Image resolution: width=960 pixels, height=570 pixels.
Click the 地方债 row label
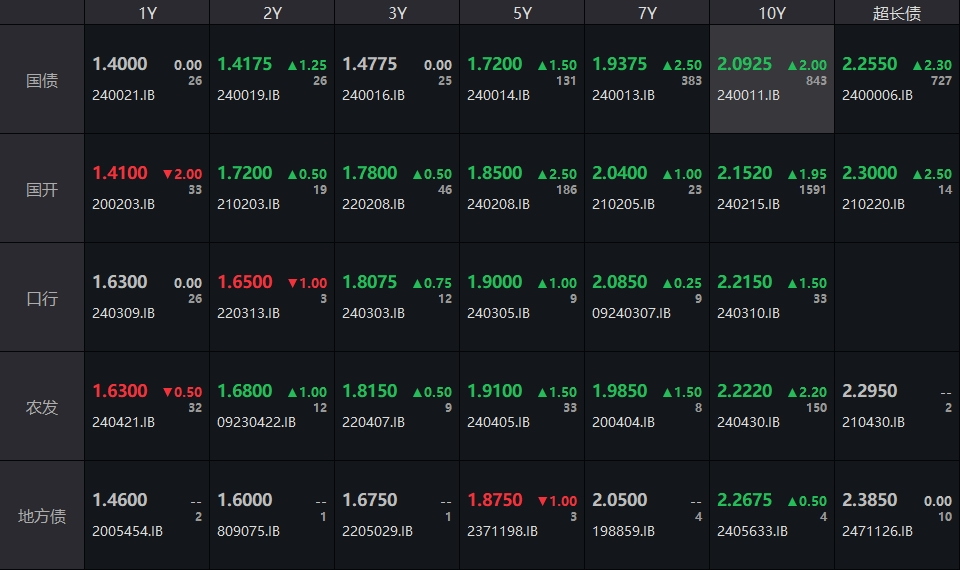[x=42, y=516]
